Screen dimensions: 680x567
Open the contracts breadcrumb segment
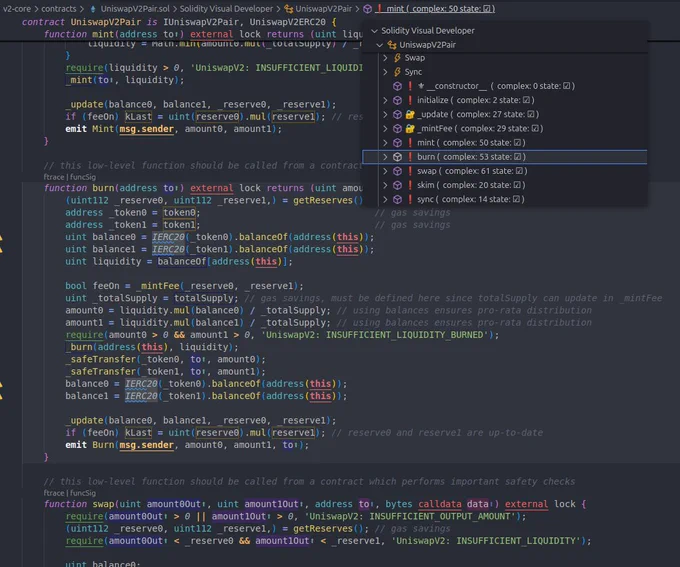coord(59,9)
